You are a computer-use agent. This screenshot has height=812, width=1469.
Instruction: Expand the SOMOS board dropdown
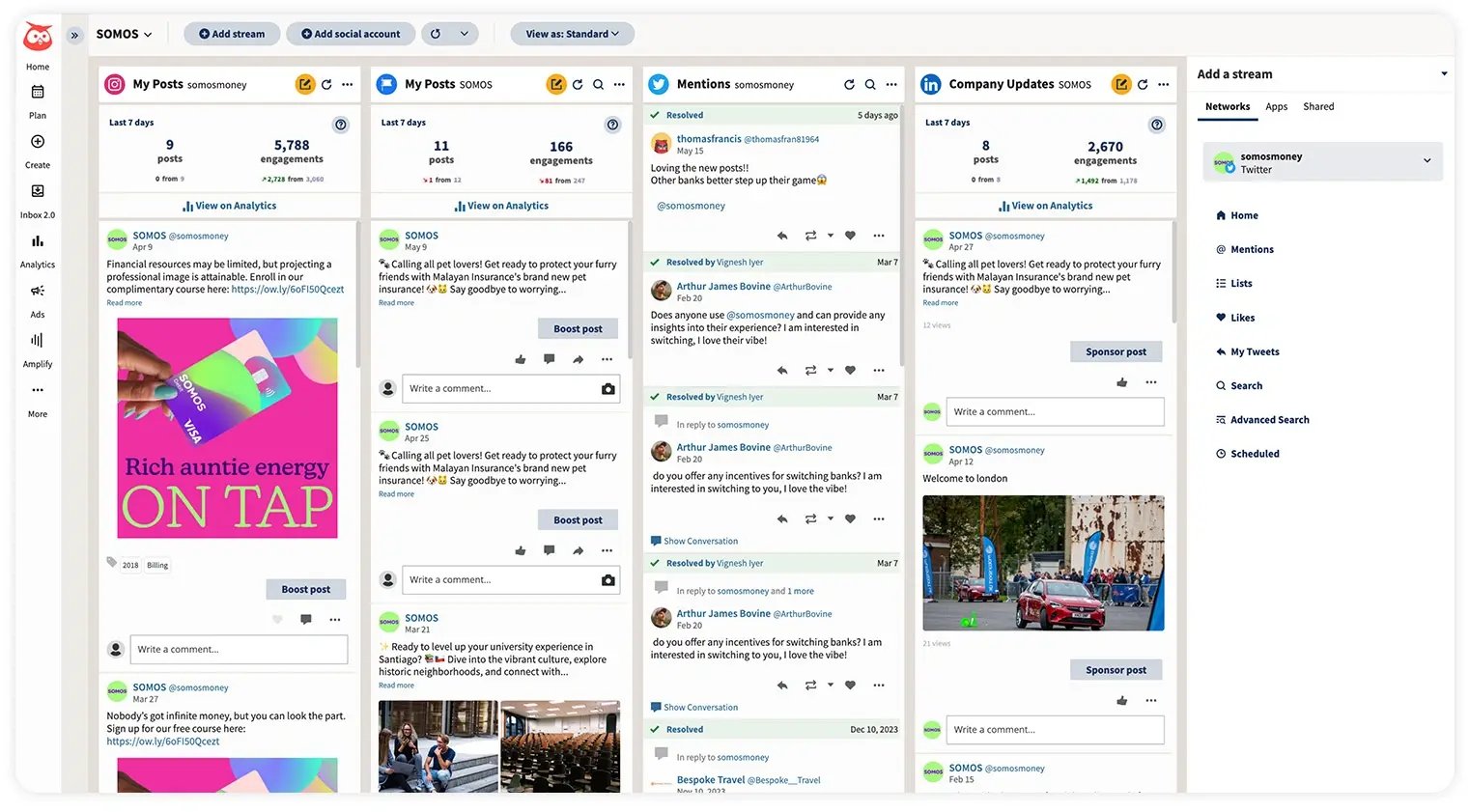(x=125, y=34)
